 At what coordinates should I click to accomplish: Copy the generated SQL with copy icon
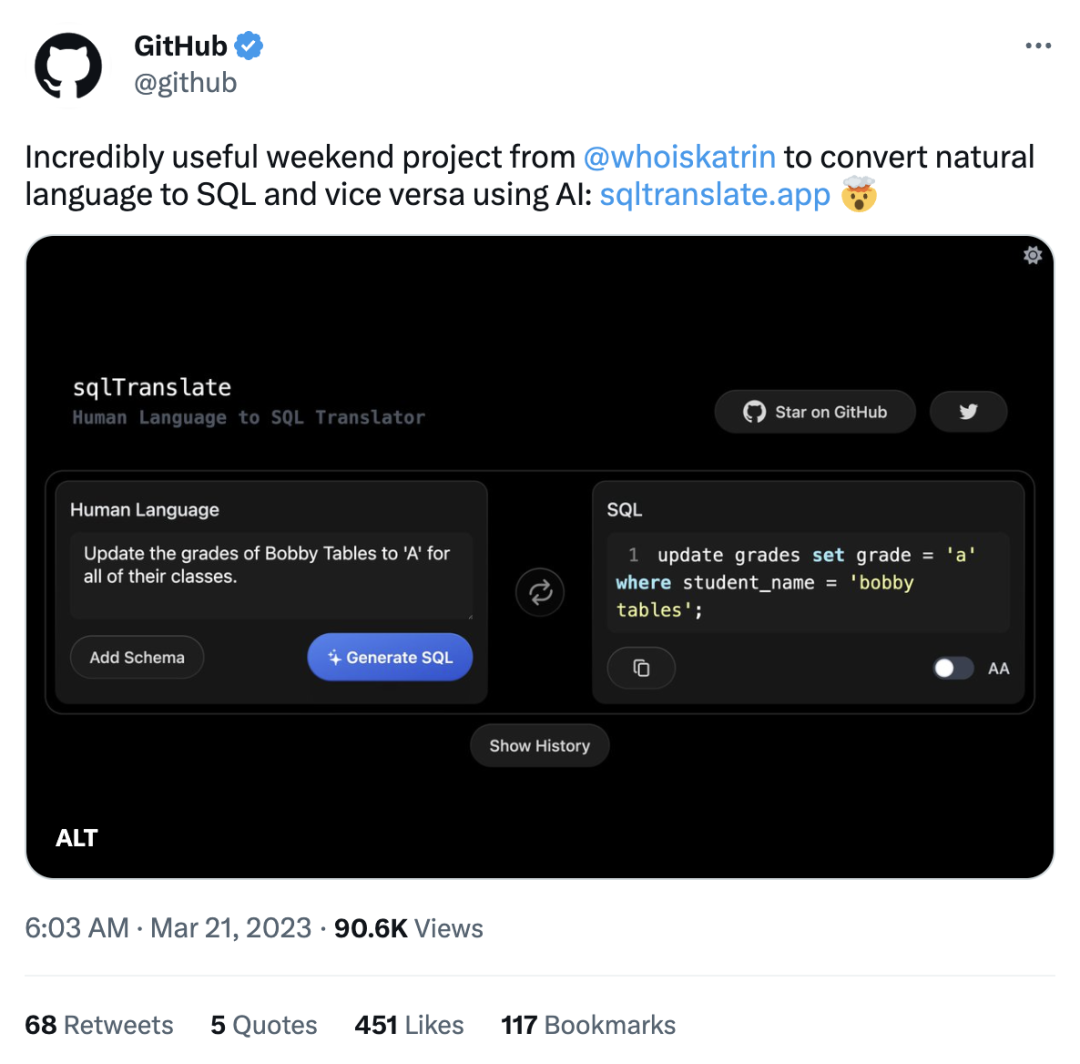tap(642, 668)
